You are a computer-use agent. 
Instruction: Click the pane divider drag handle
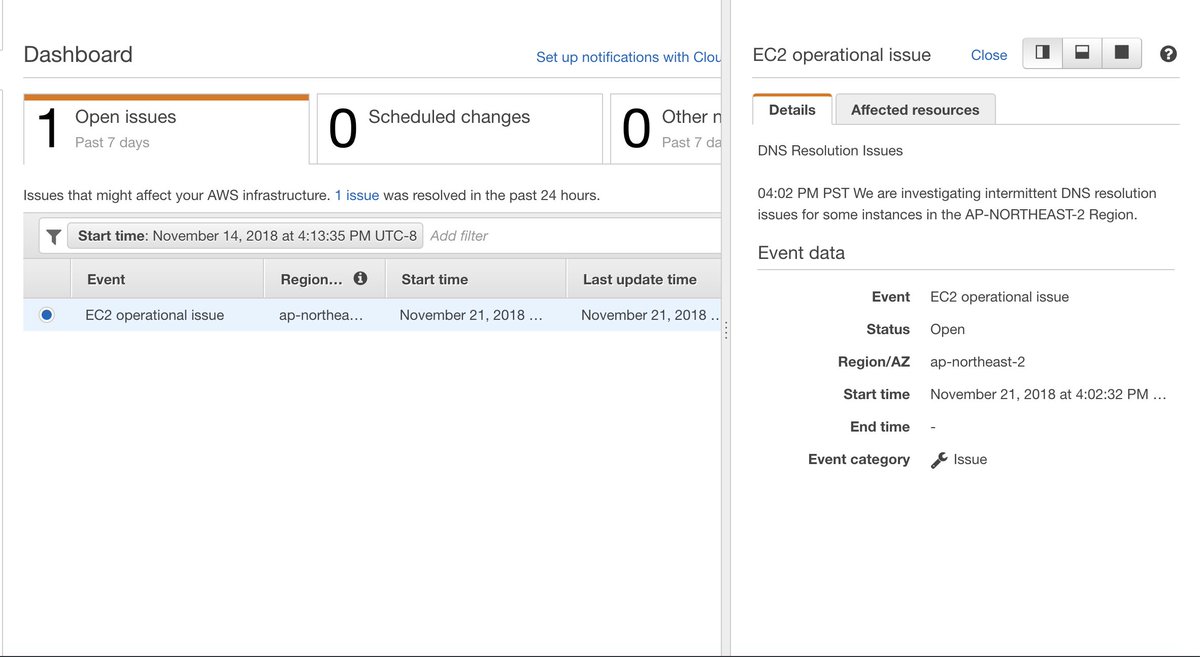pyautogui.click(x=725, y=329)
